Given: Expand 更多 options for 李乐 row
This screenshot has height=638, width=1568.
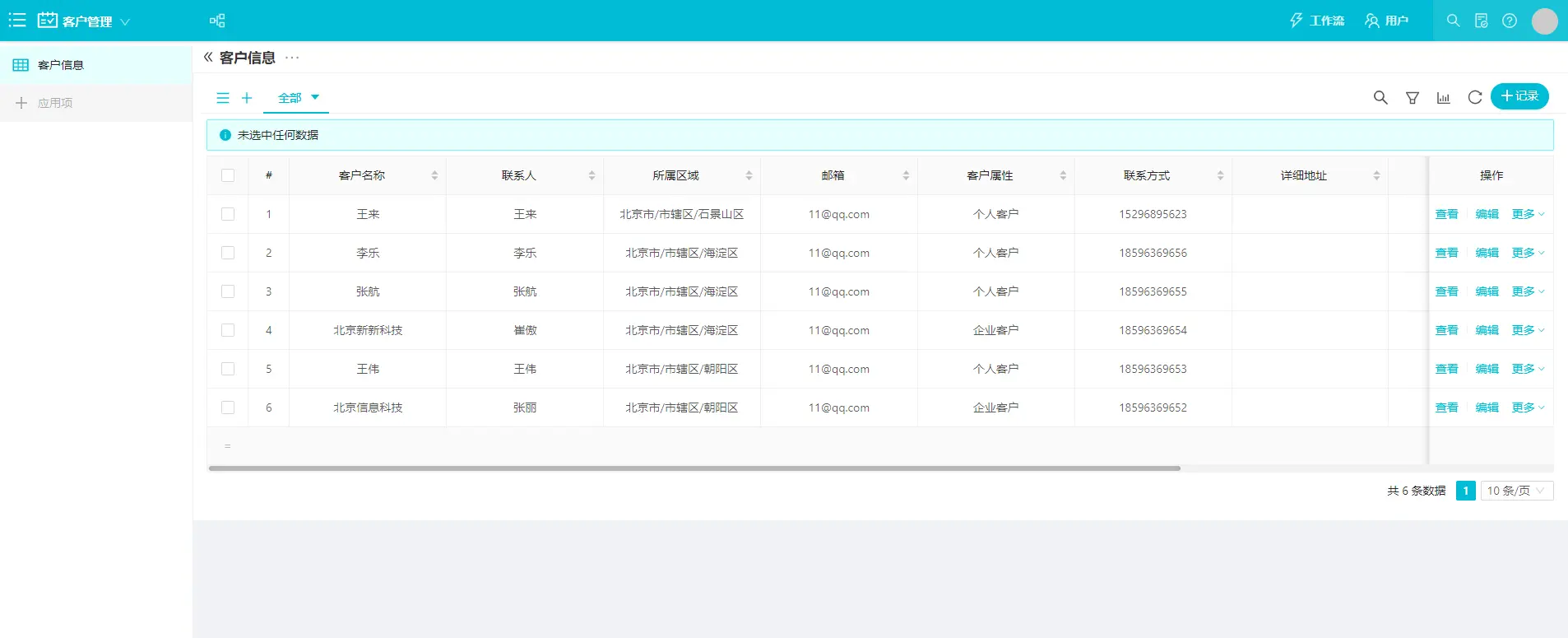Looking at the screenshot, I should 1528,253.
